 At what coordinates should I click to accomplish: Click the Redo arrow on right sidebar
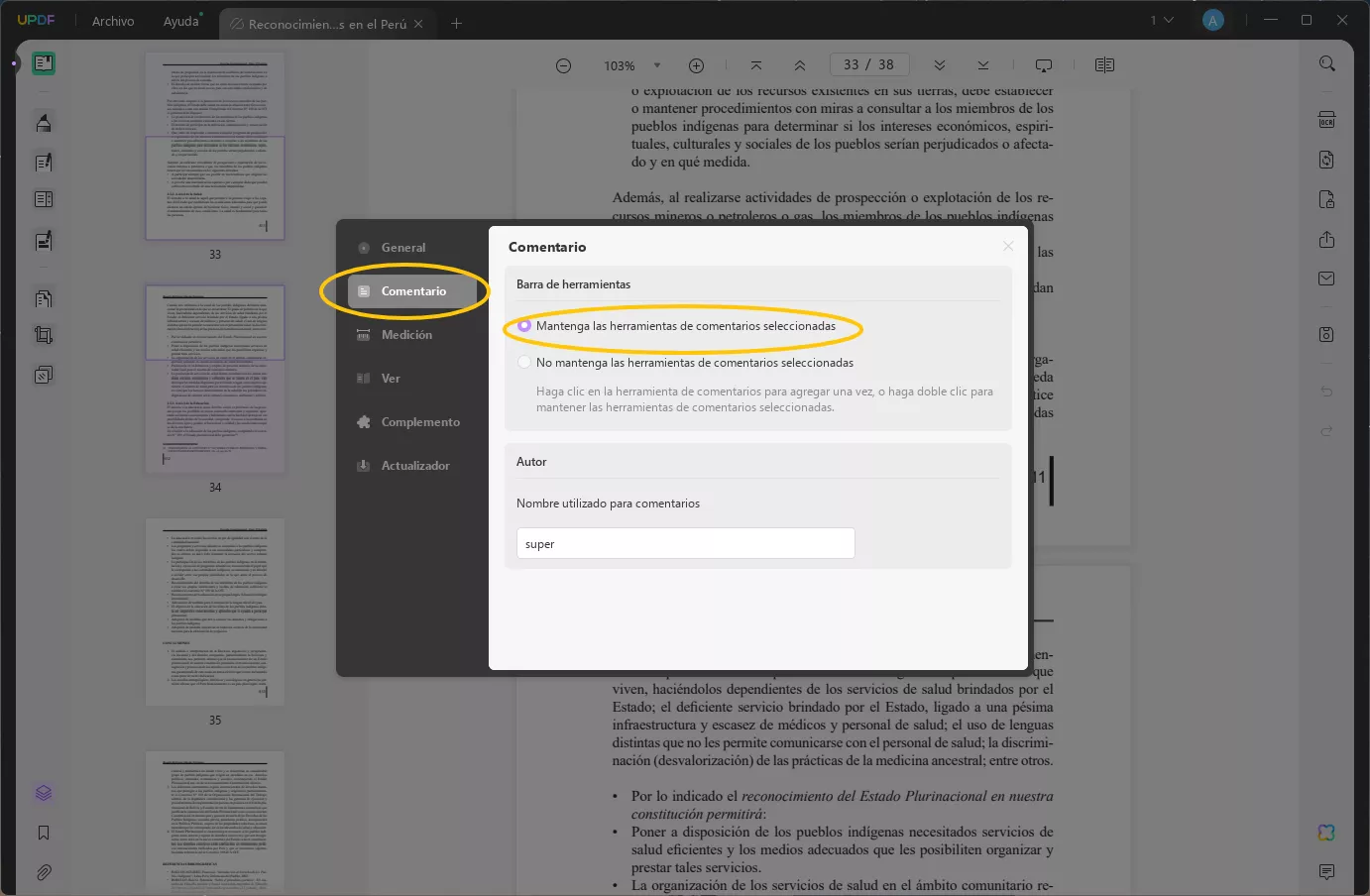[x=1326, y=430]
